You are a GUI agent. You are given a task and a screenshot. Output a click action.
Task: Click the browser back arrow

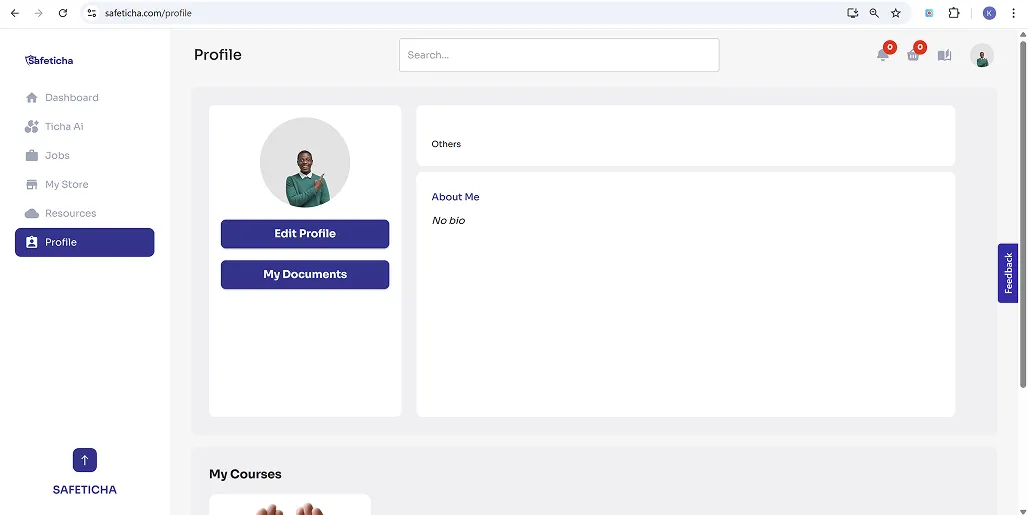pyautogui.click(x=14, y=13)
